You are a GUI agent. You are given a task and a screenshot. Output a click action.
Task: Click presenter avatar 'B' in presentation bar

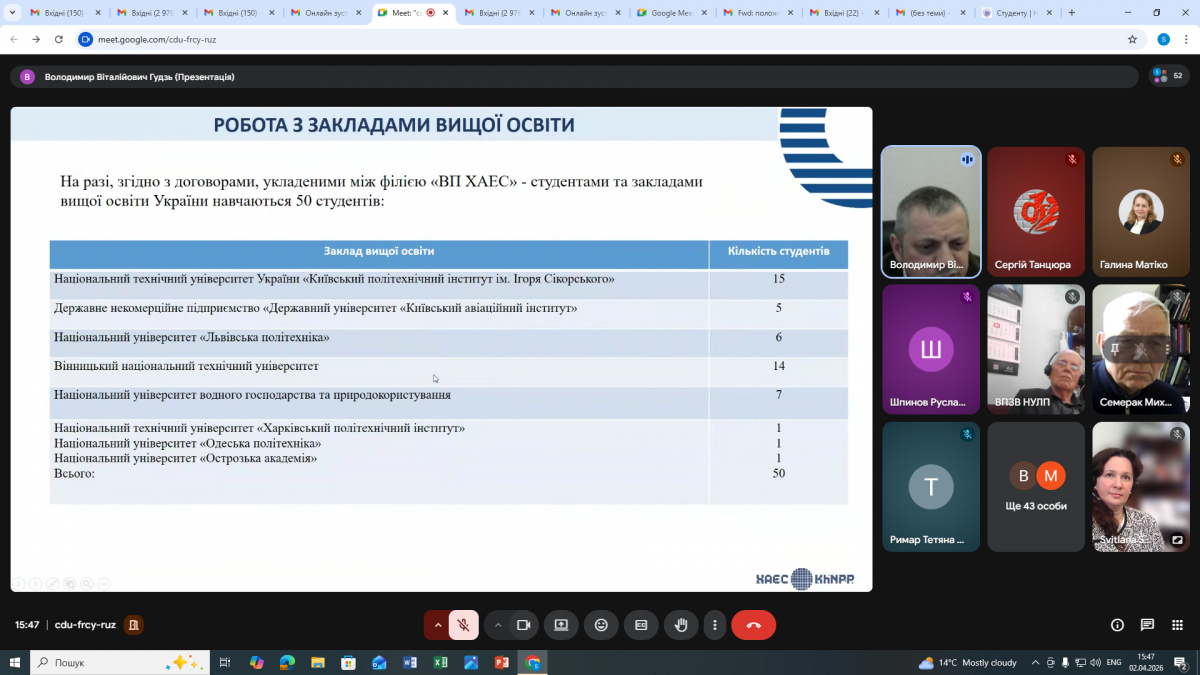pyautogui.click(x=27, y=77)
